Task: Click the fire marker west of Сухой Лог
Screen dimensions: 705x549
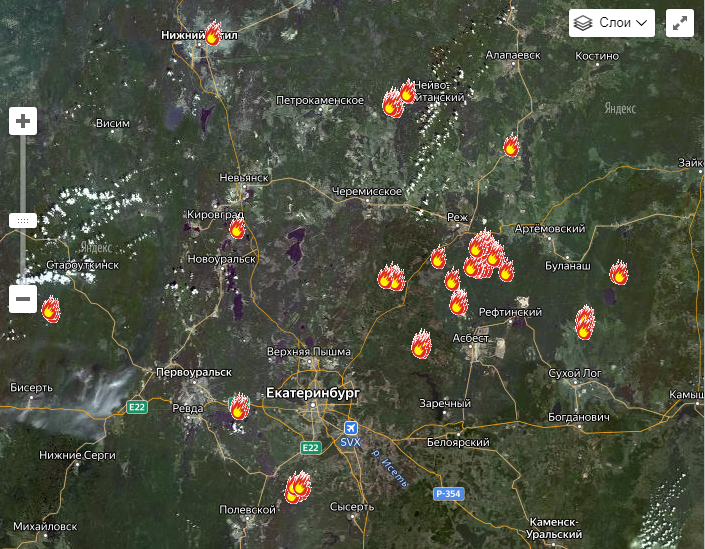Action: point(585,322)
